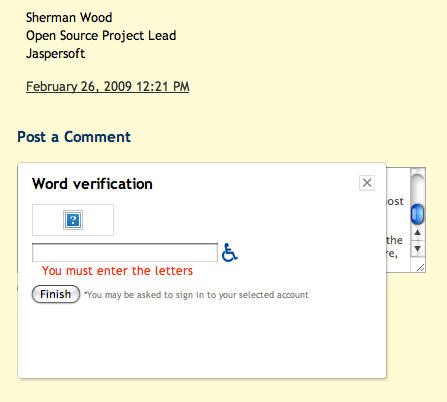Click the Jaspersoft company name text

pyautogui.click(x=55, y=54)
